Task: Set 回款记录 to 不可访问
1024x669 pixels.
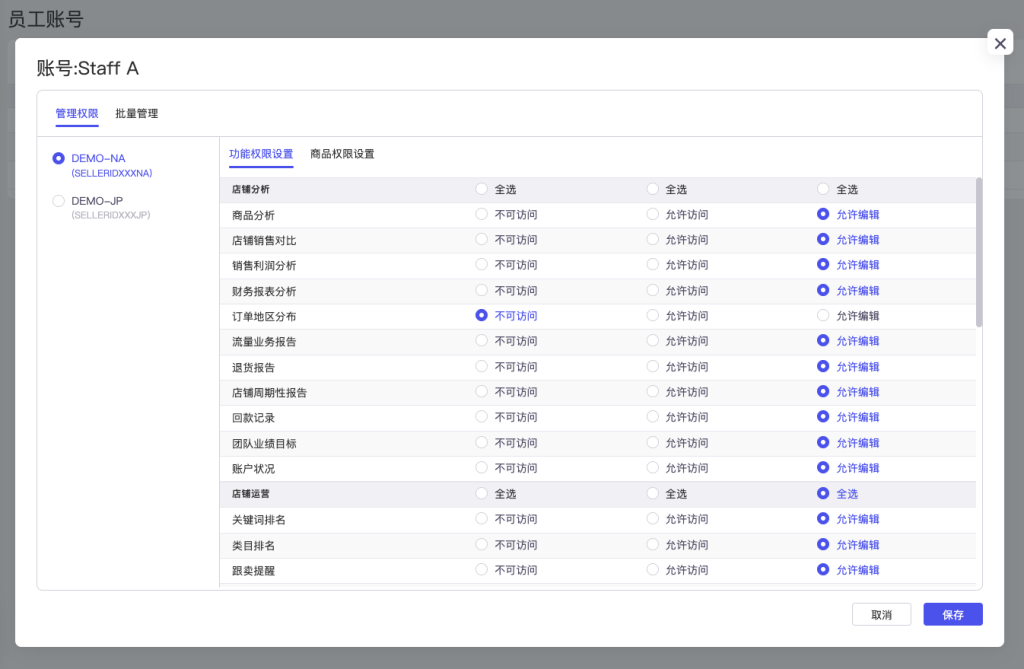Action: pos(481,417)
